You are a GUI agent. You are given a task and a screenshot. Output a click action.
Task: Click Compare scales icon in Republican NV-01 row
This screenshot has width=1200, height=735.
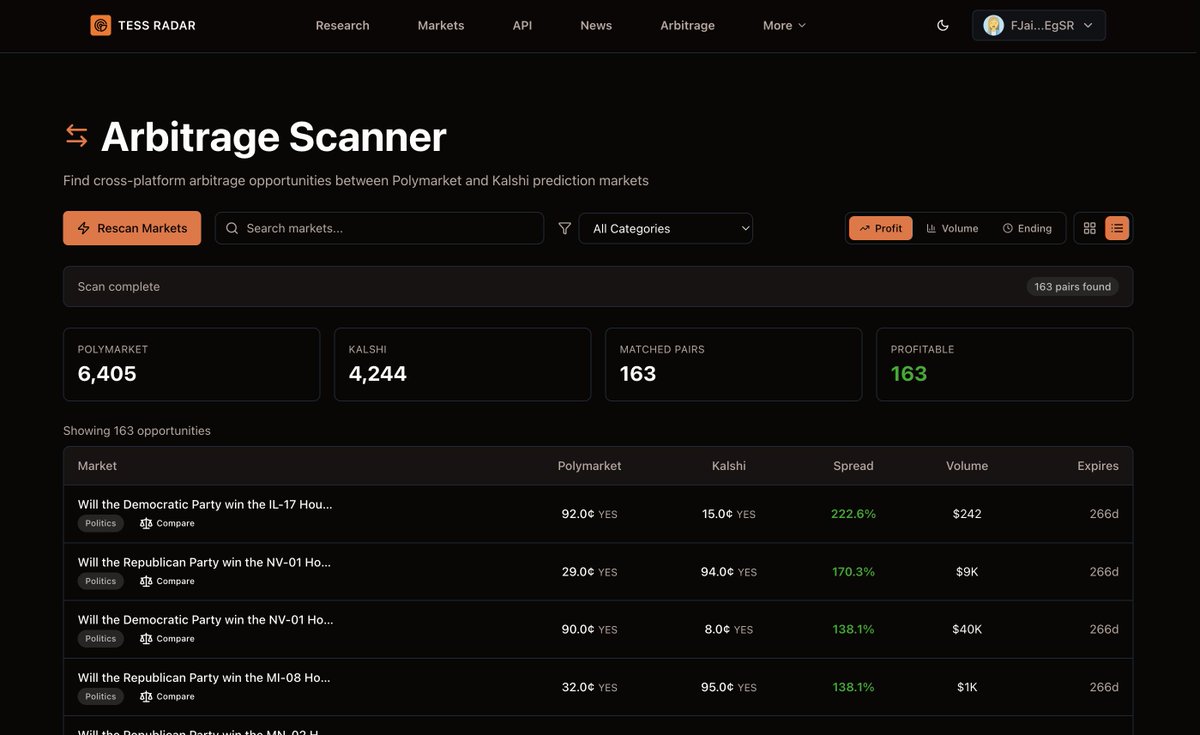point(146,581)
